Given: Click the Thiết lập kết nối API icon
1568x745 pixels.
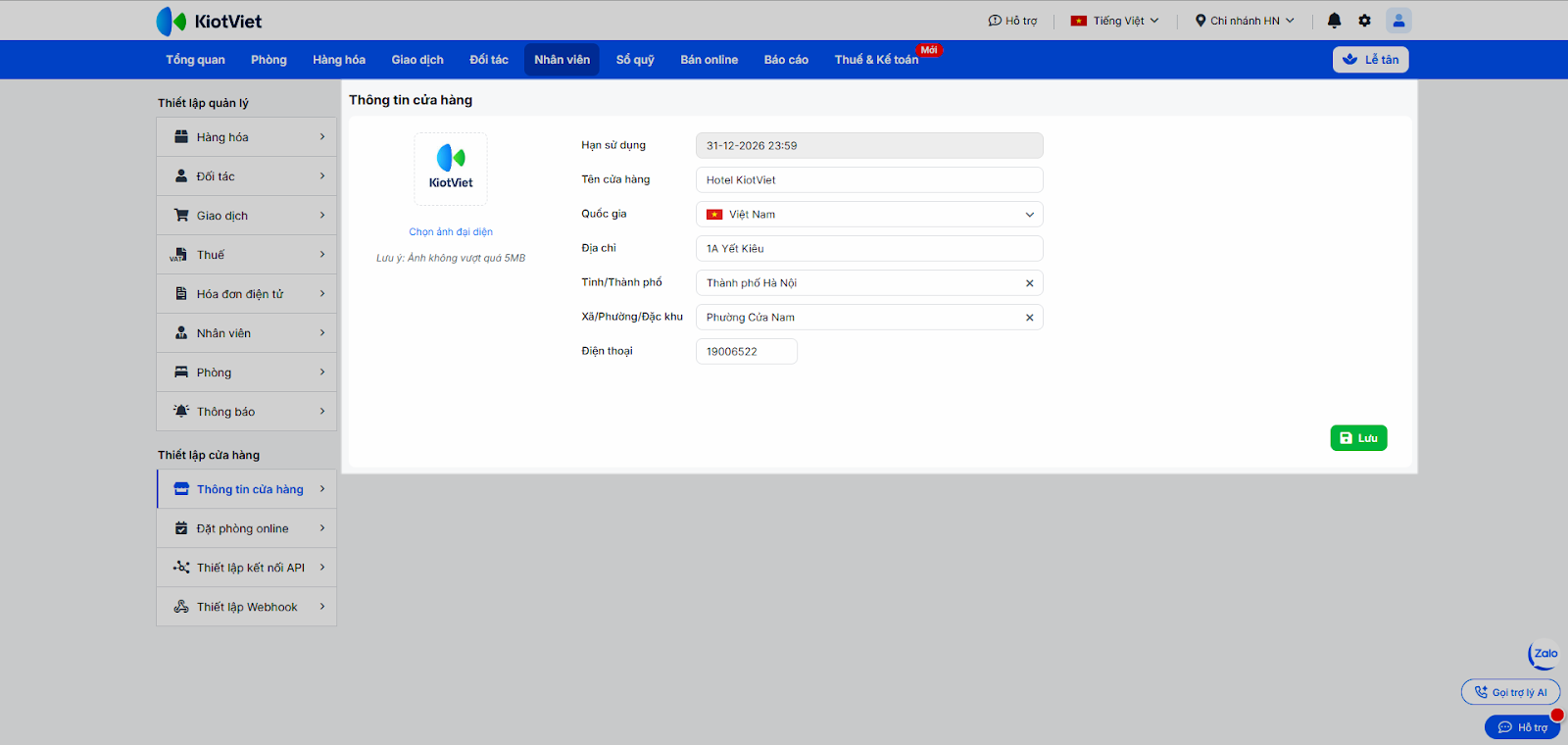Looking at the screenshot, I should point(181,568).
